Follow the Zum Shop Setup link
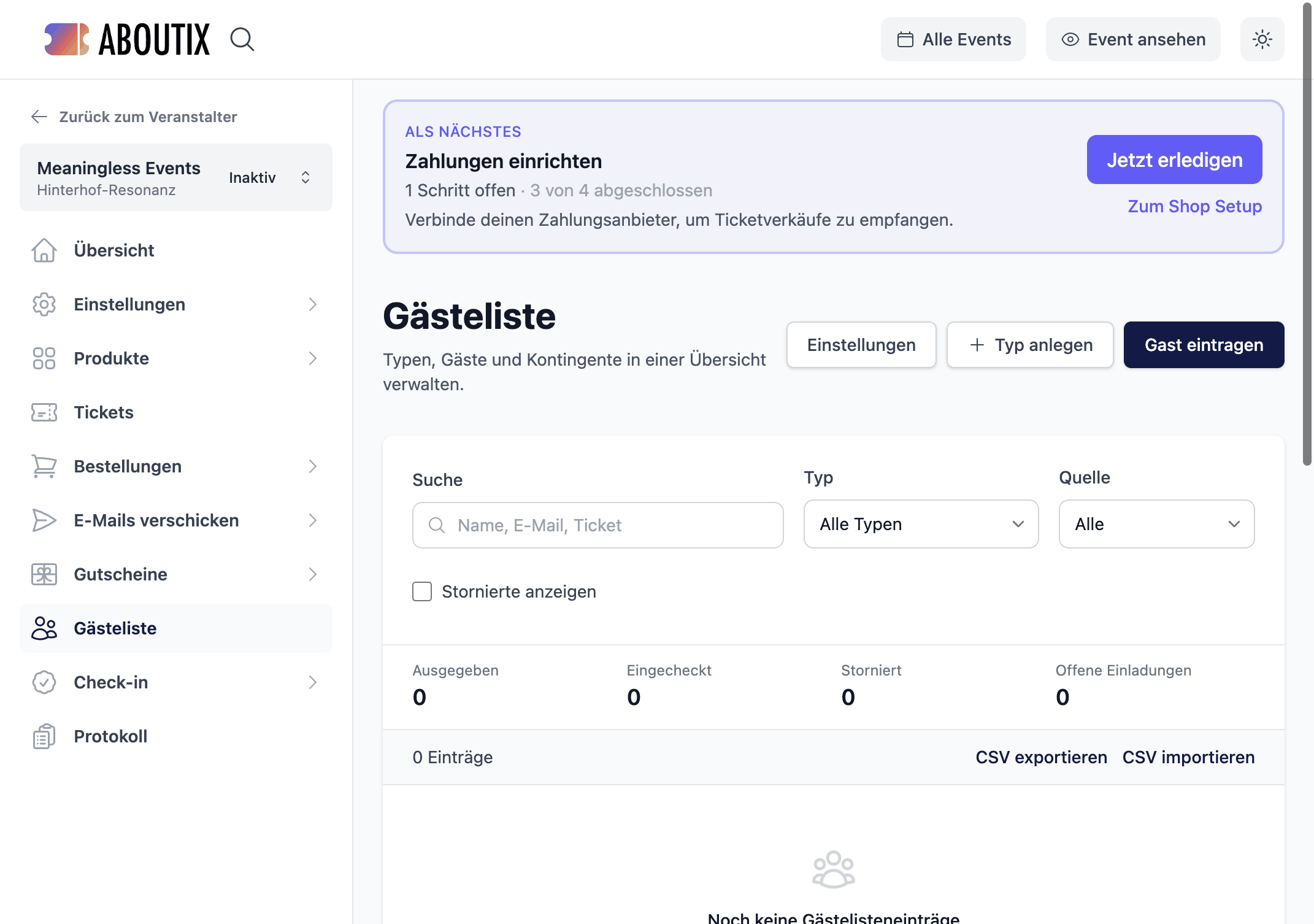 pyautogui.click(x=1194, y=206)
